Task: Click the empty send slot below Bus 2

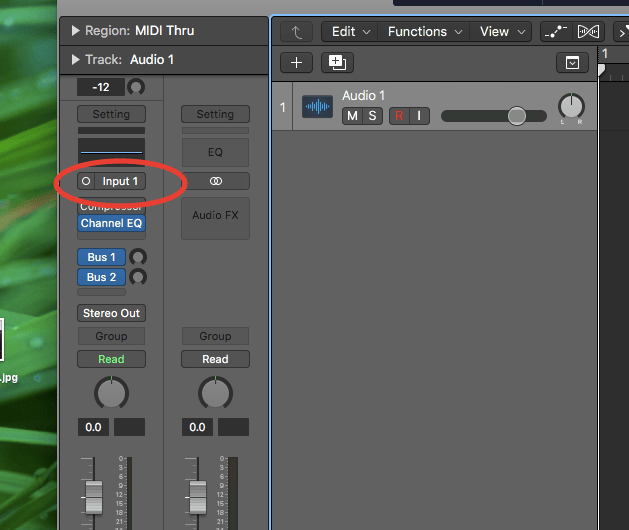Action: pos(101,292)
